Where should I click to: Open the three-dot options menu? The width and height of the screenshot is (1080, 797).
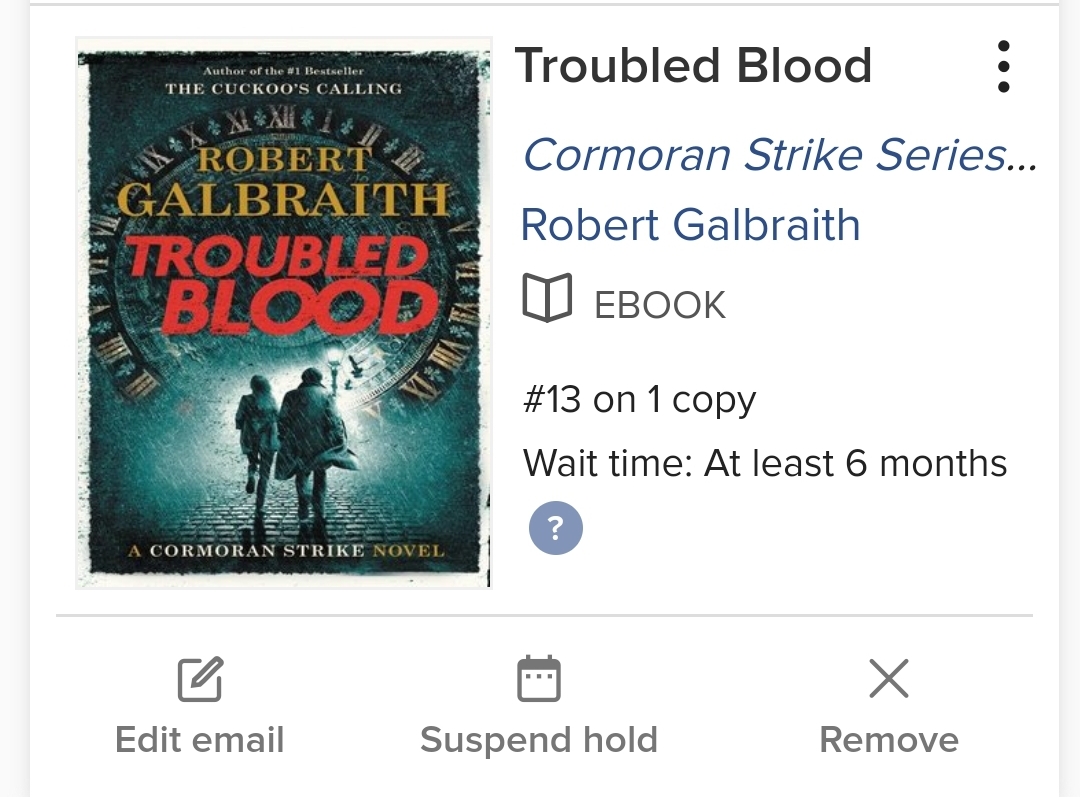pyautogui.click(x=1003, y=66)
